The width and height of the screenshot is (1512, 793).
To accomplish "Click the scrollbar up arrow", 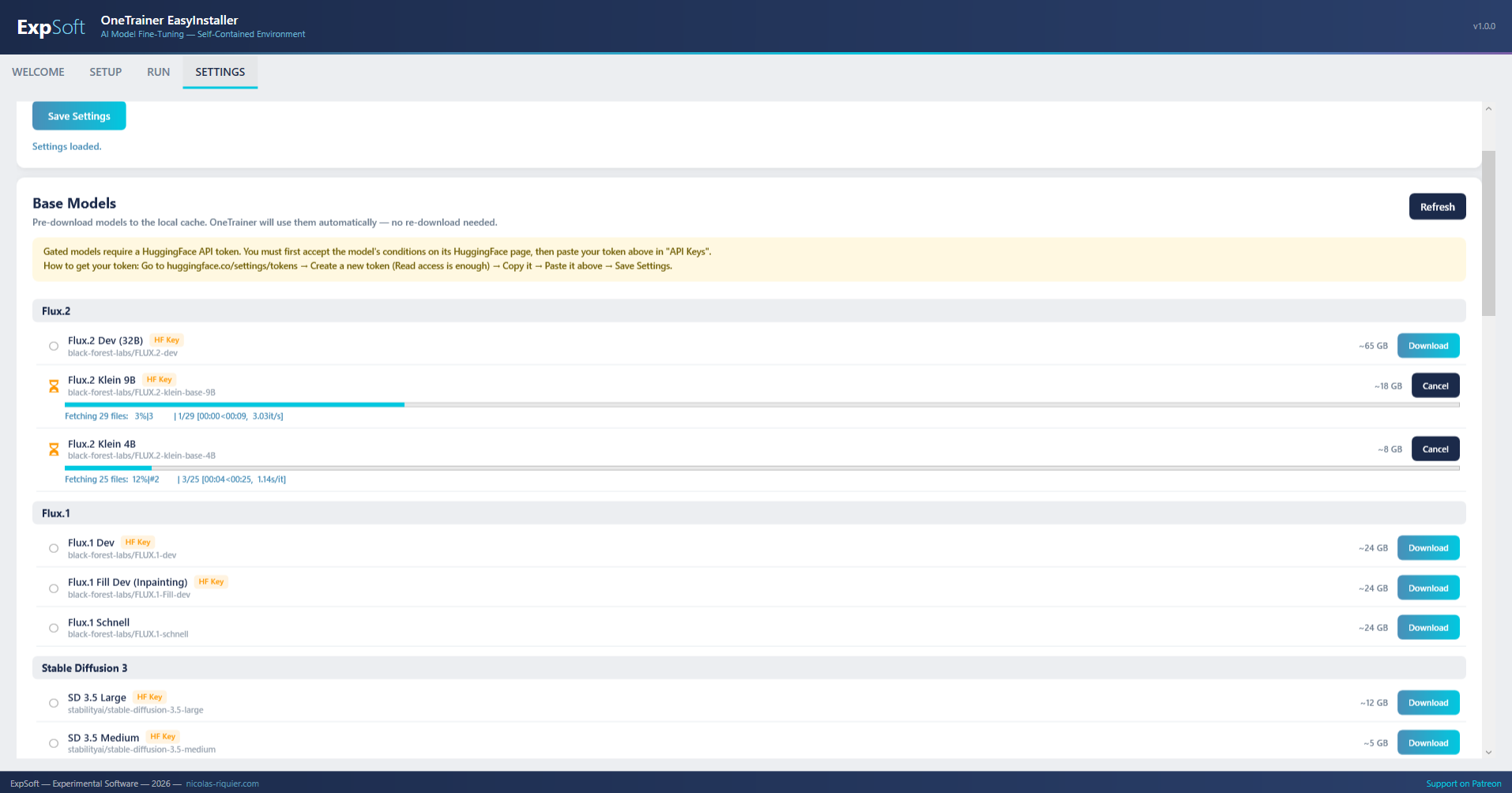I will click(1488, 109).
